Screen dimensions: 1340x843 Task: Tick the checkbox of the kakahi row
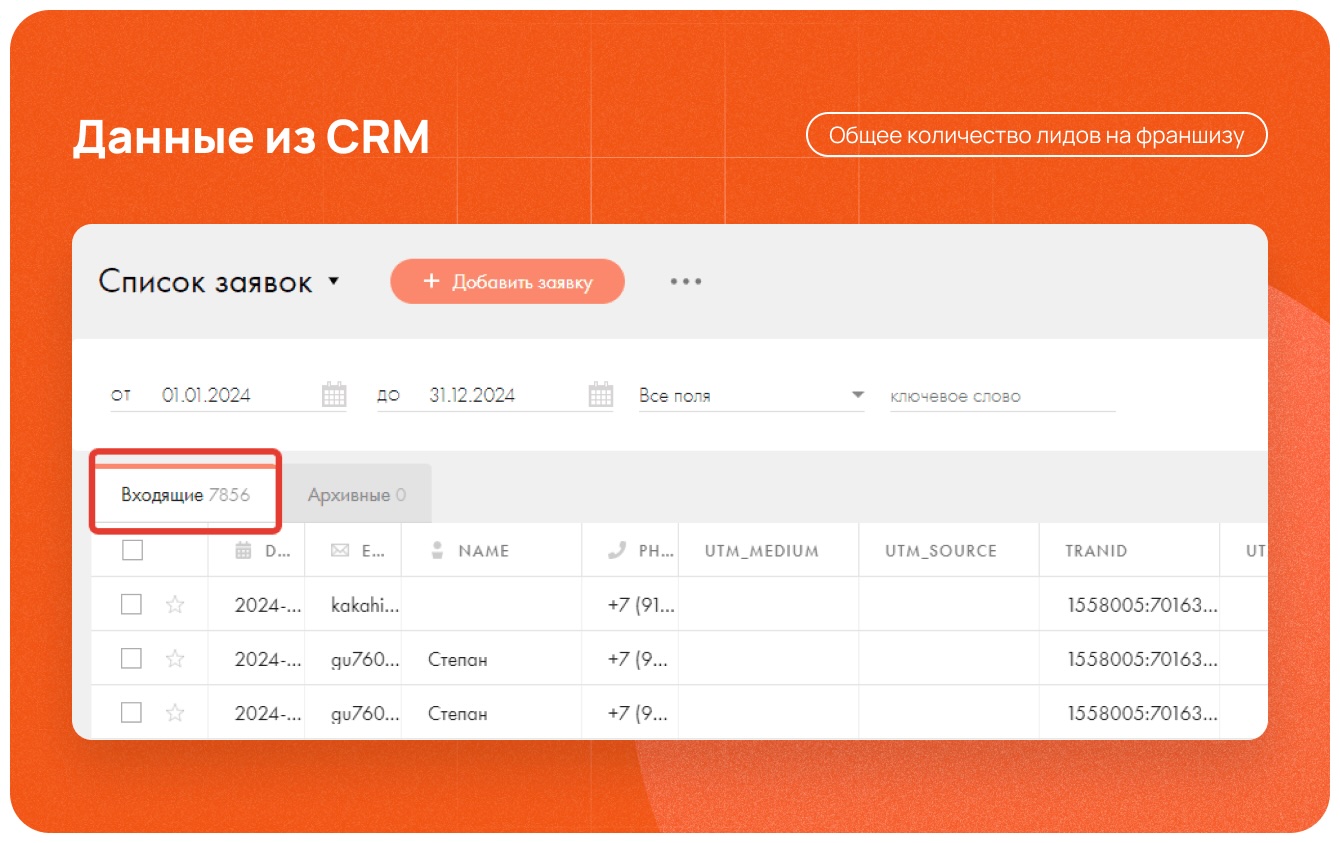coord(131,604)
